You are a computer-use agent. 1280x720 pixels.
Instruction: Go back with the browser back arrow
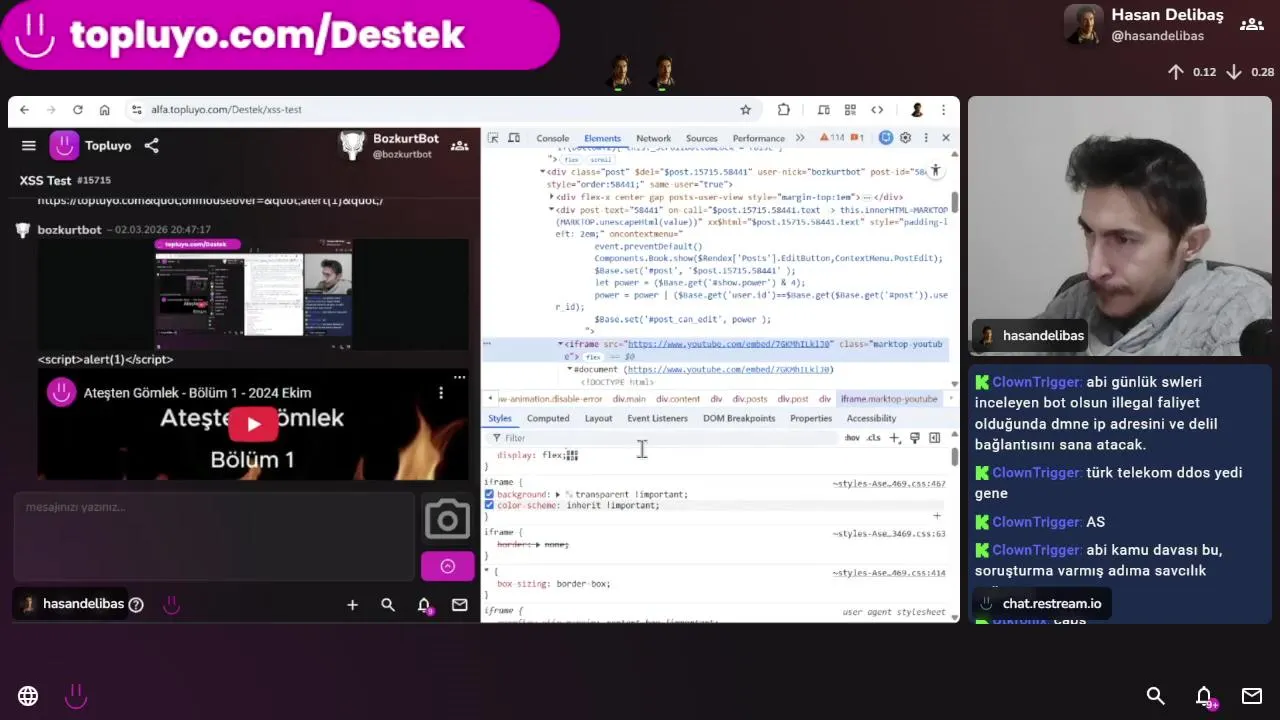tap(25, 110)
